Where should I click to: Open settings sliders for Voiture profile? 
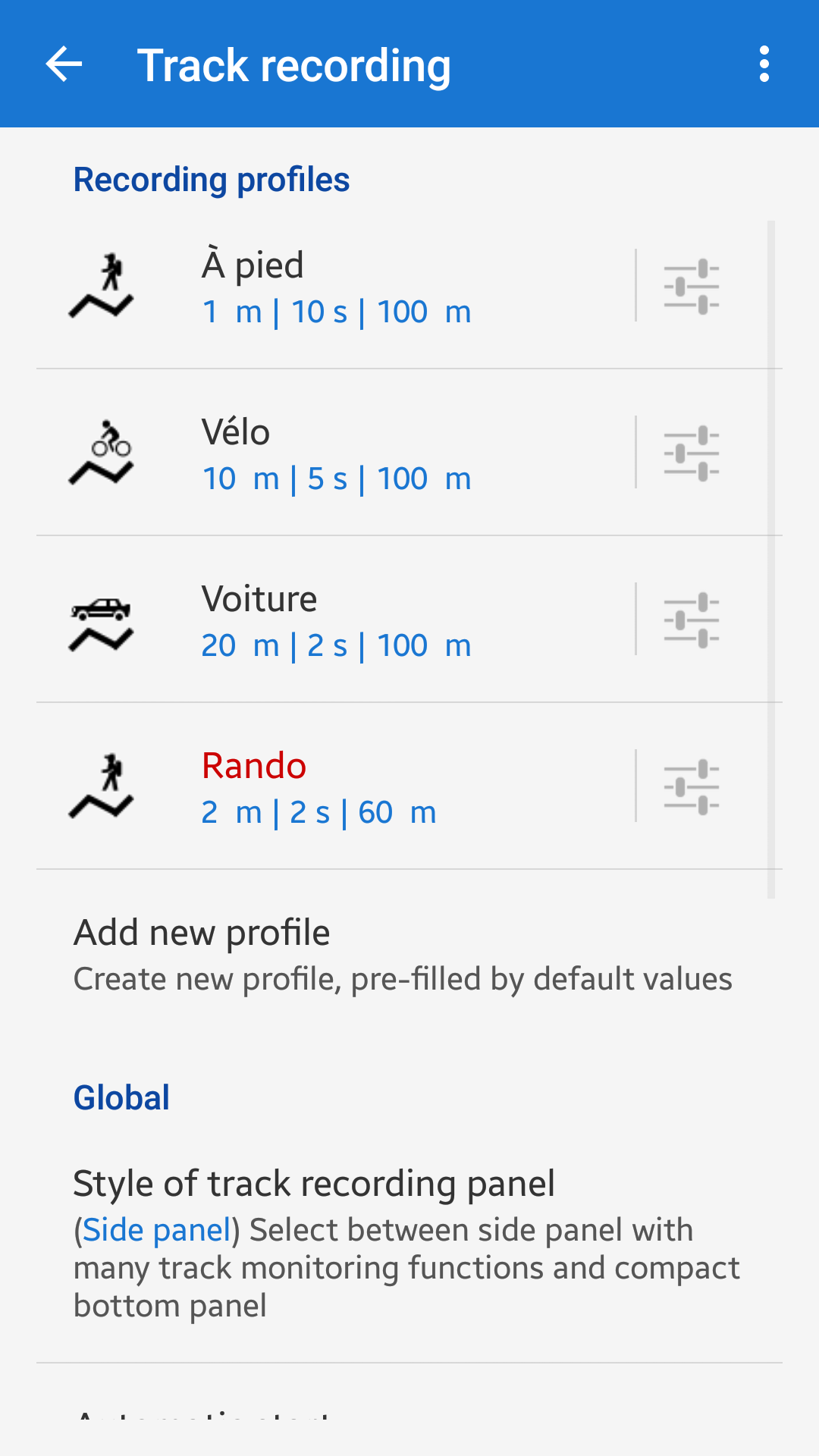691,620
